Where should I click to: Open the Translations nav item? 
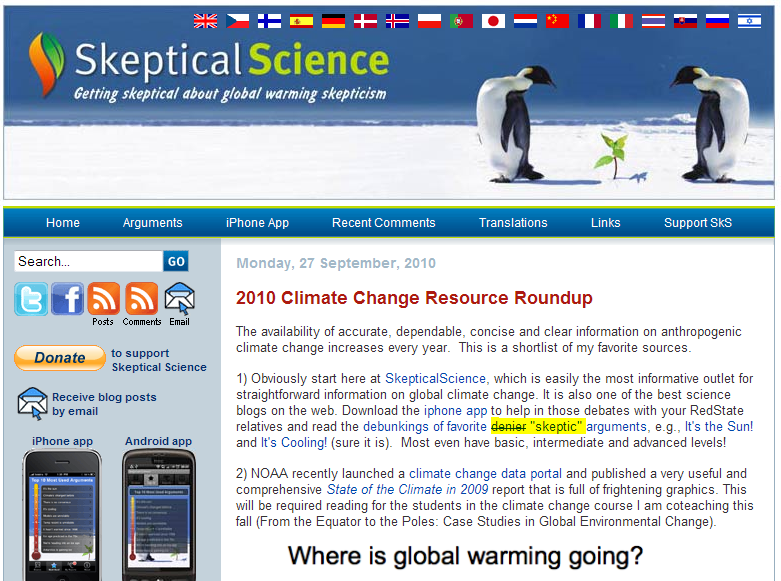pos(513,223)
